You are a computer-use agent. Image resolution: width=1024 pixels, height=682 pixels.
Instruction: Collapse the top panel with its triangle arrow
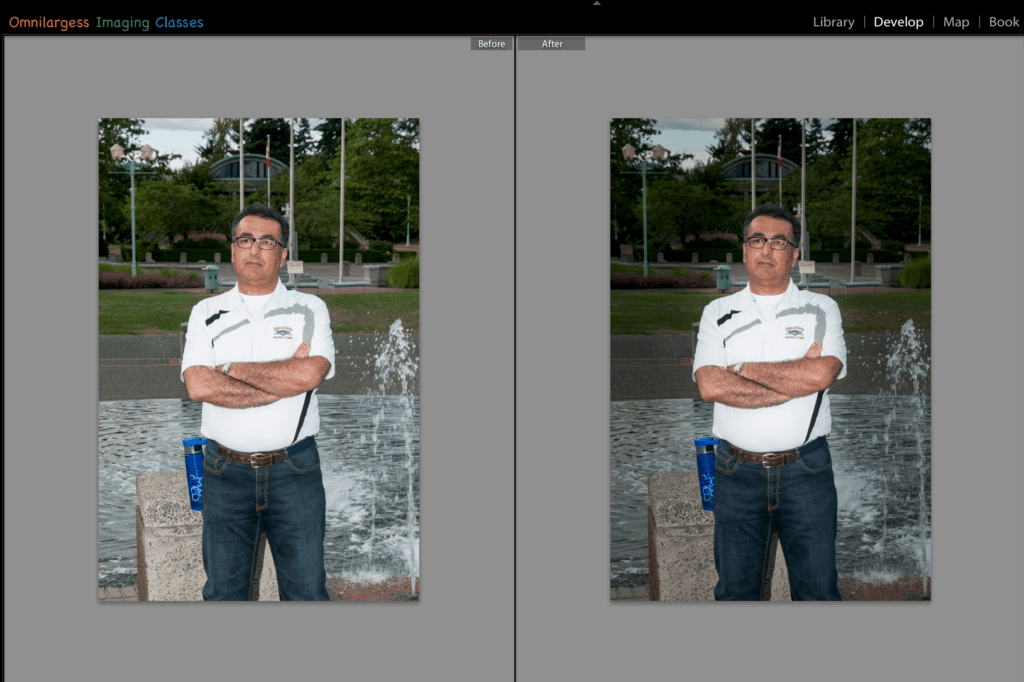coord(597,3)
